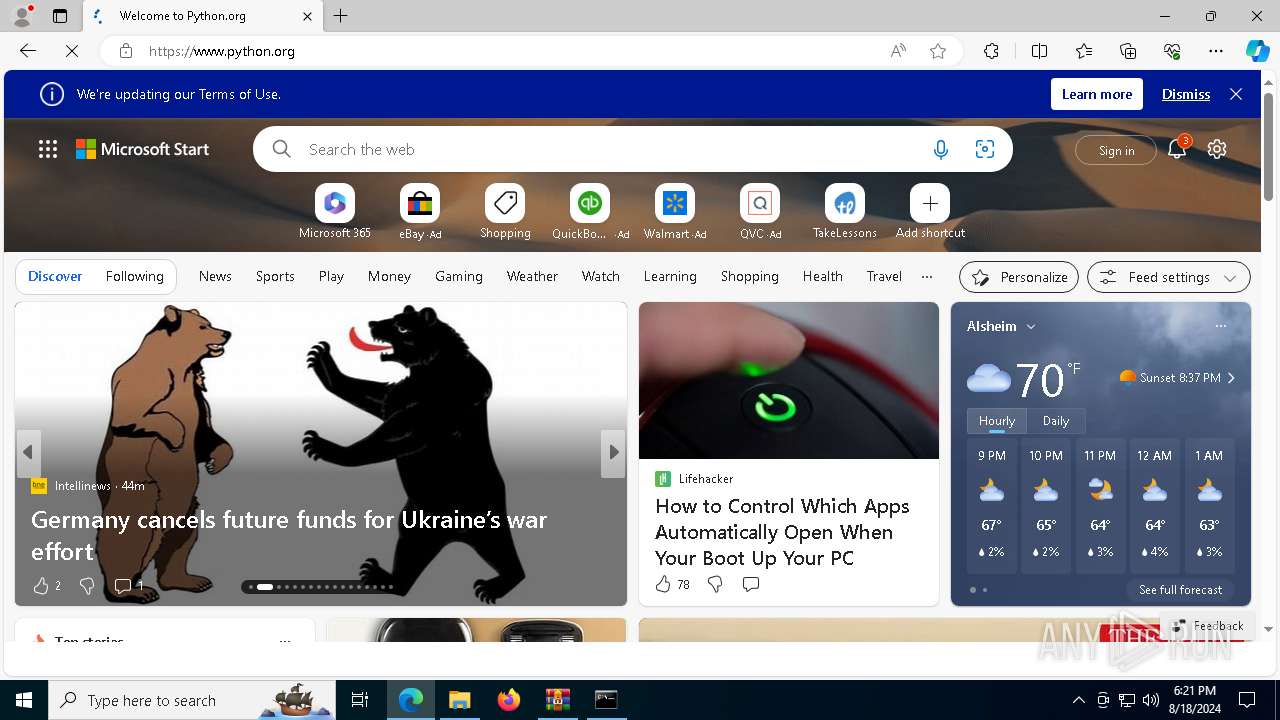Like the Lifehacker startup apps article

click(663, 584)
